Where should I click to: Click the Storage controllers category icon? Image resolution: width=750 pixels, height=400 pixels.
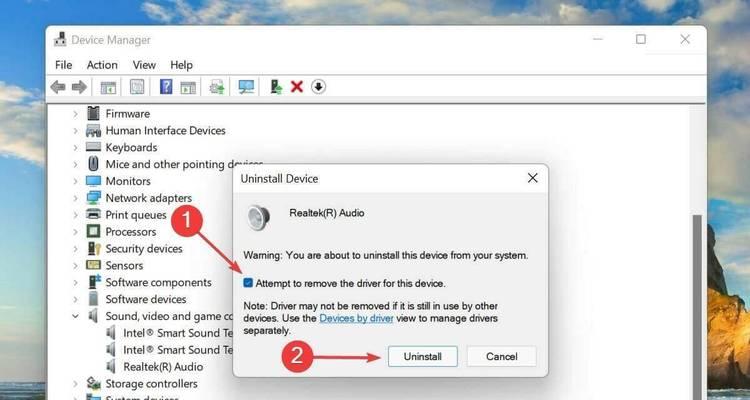93,383
